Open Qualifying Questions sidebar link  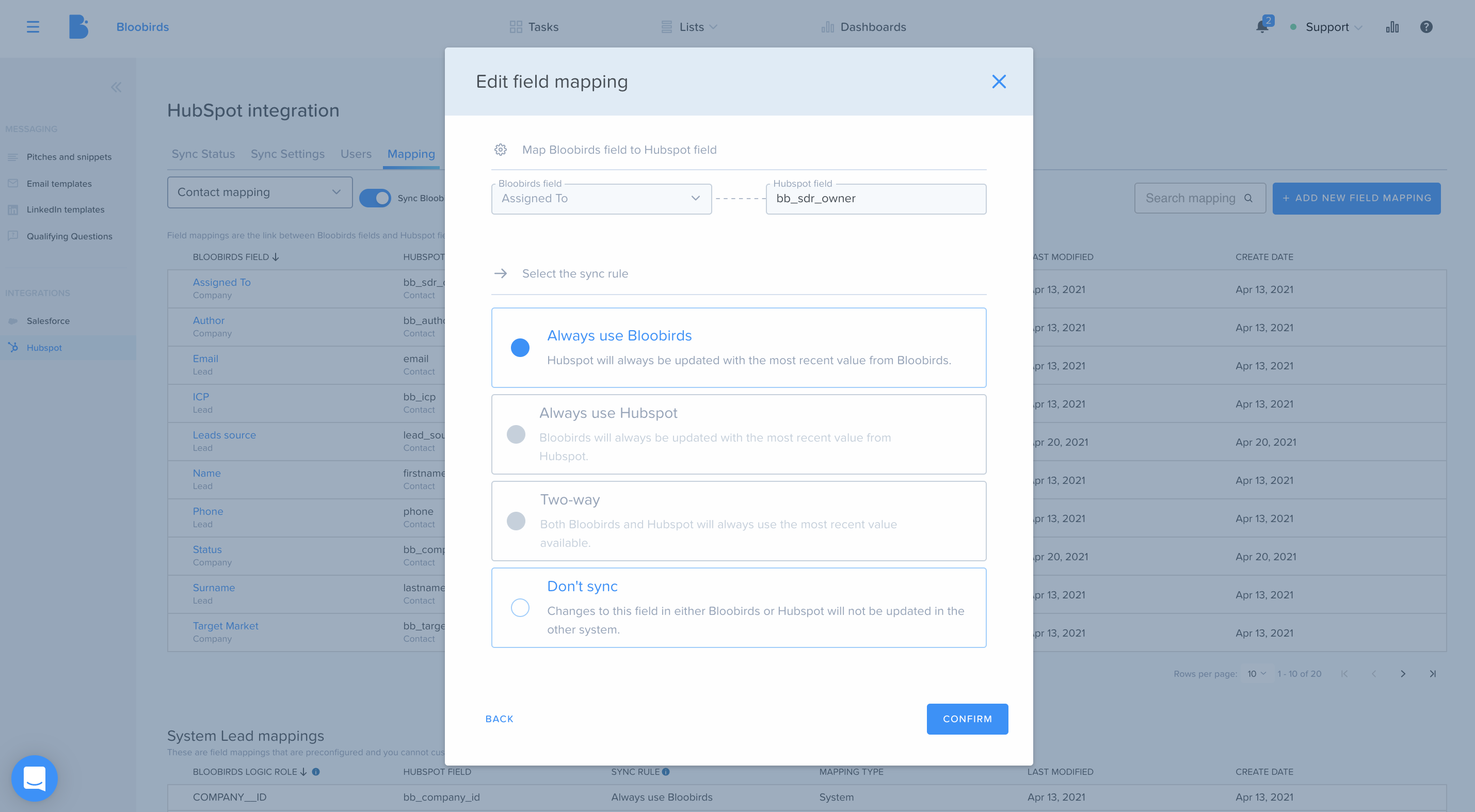[x=69, y=236]
